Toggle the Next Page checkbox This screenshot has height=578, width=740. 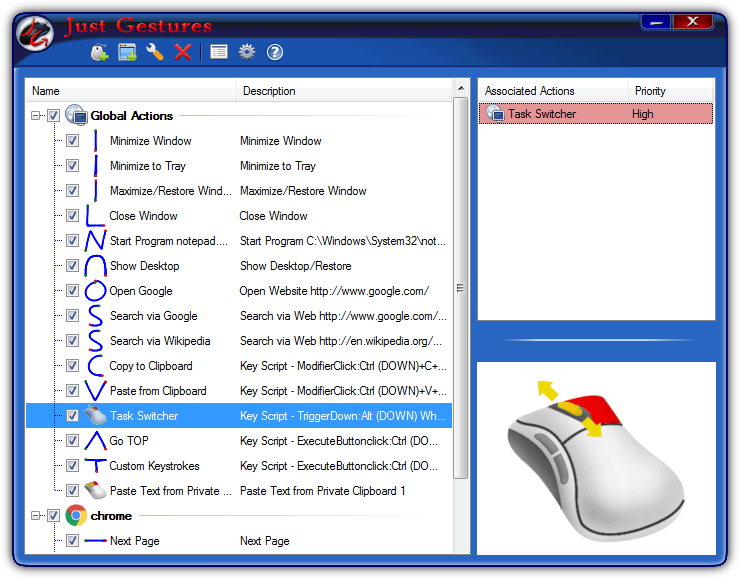pyautogui.click(x=72, y=541)
